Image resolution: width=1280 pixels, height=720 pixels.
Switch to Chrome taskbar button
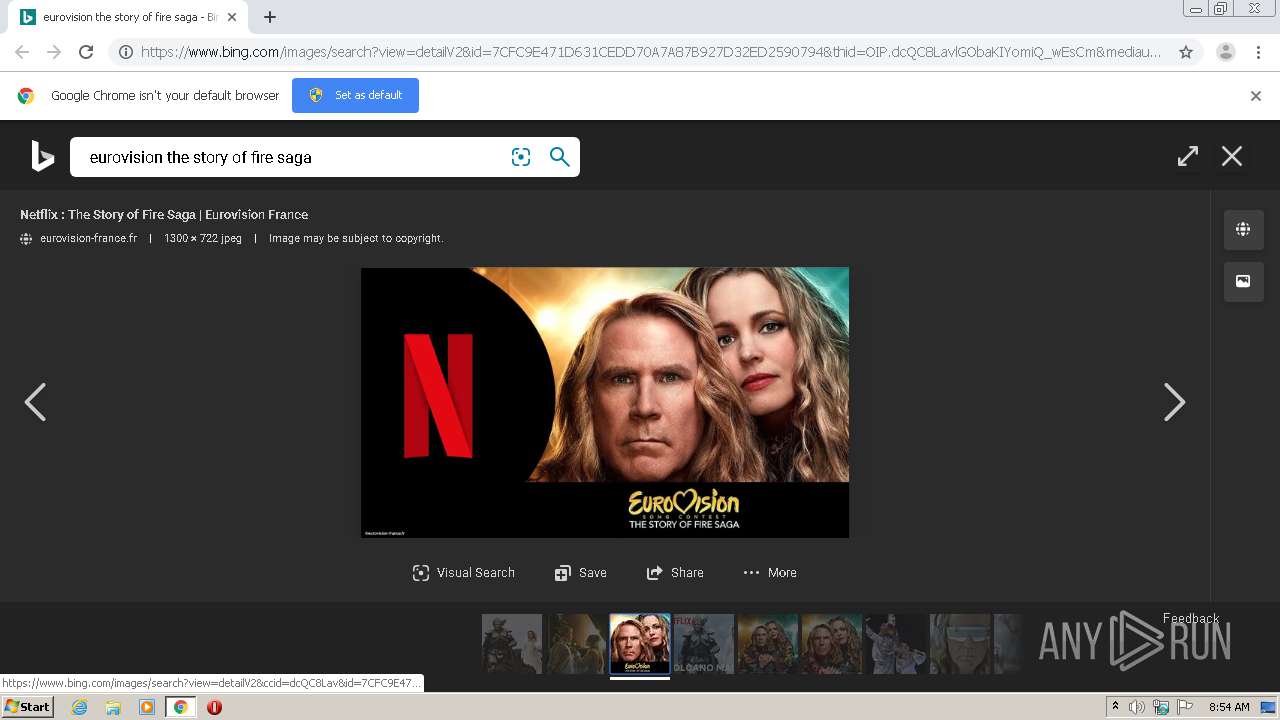(181, 707)
